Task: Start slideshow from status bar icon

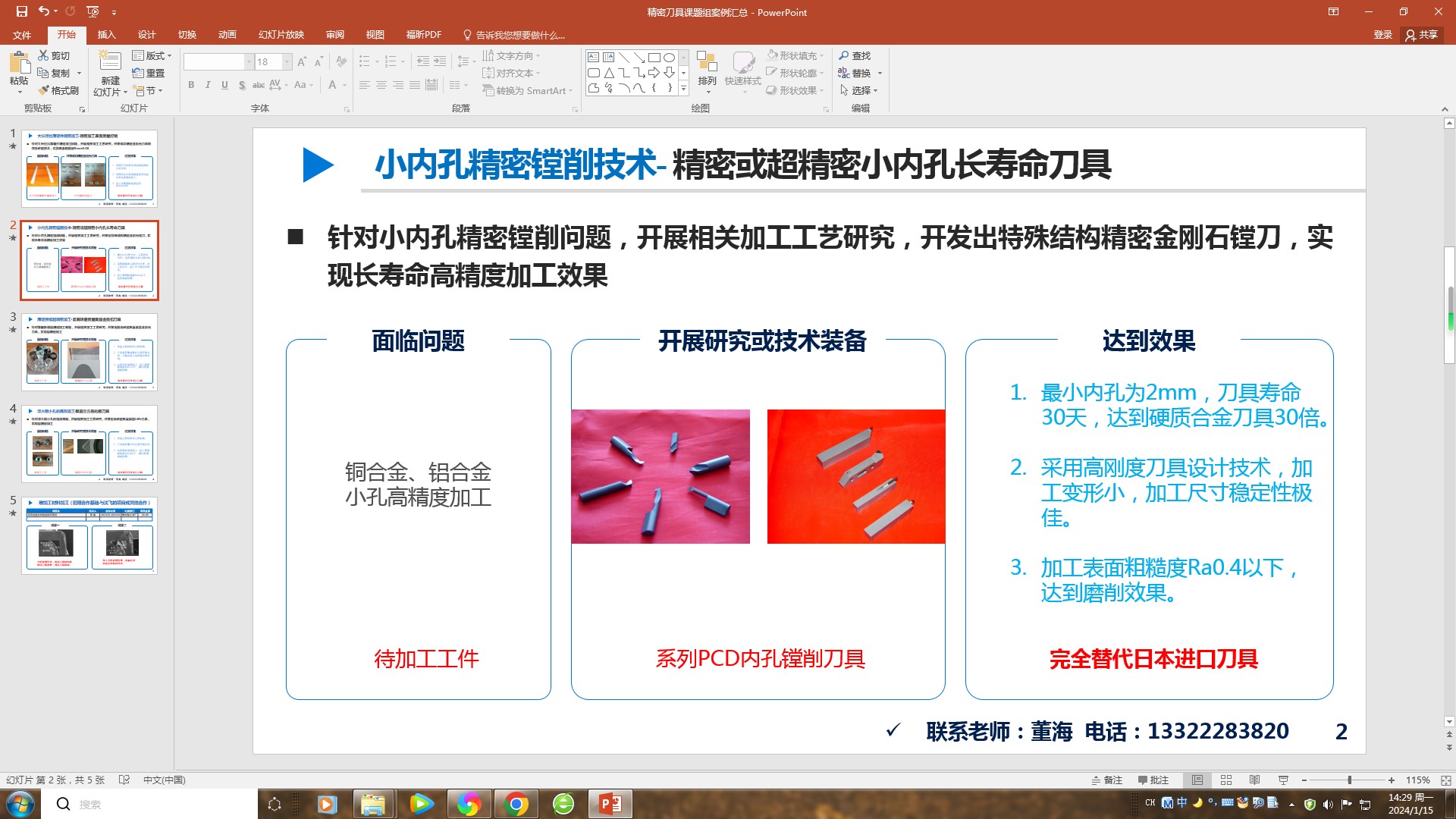Action: pyautogui.click(x=1283, y=780)
